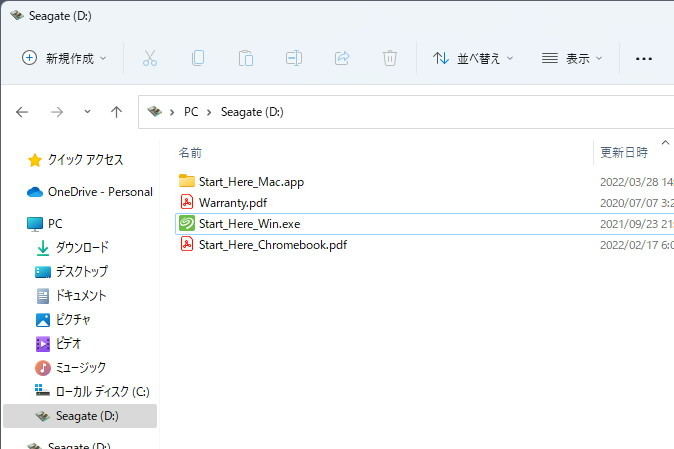
Task: Open クイック アクセス in the sidebar
Action: pyautogui.click(x=75, y=160)
